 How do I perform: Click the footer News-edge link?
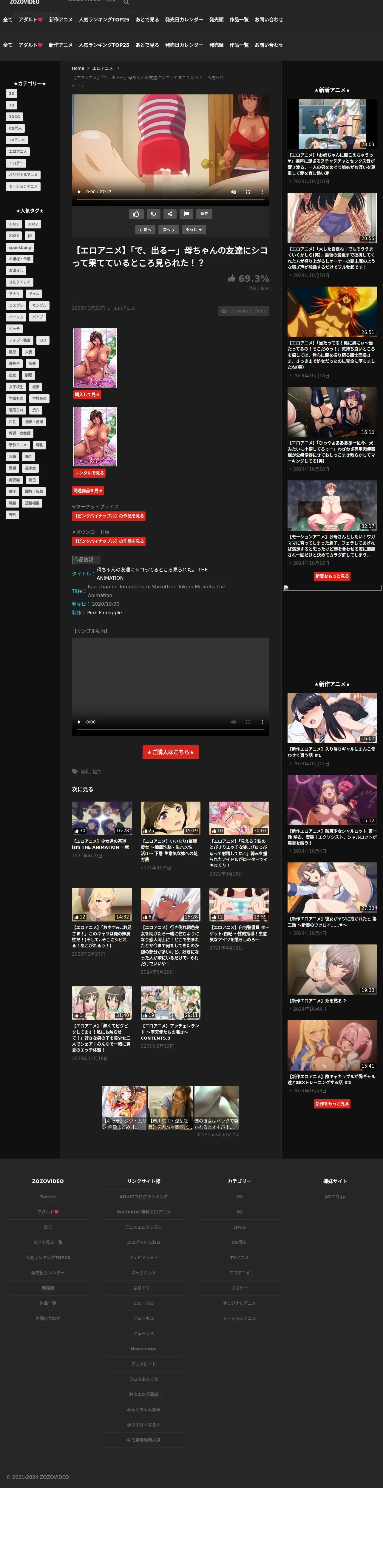pyautogui.click(x=144, y=1349)
